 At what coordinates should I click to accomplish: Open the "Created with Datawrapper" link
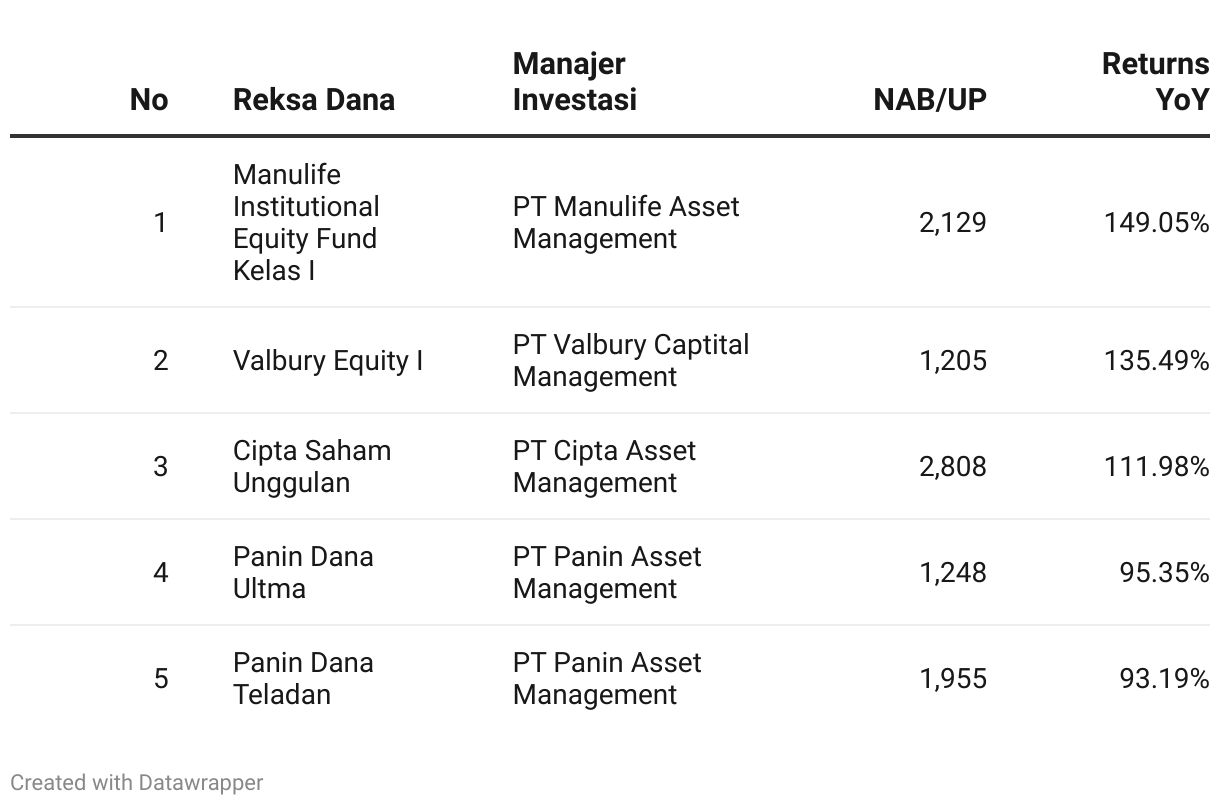137,782
